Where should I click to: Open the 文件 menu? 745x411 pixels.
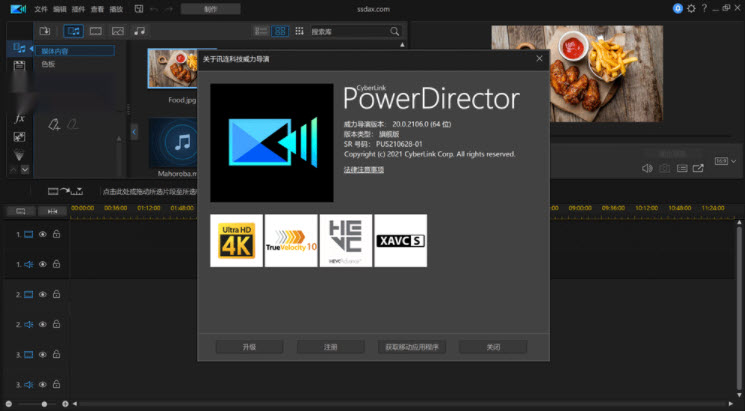(41, 8)
